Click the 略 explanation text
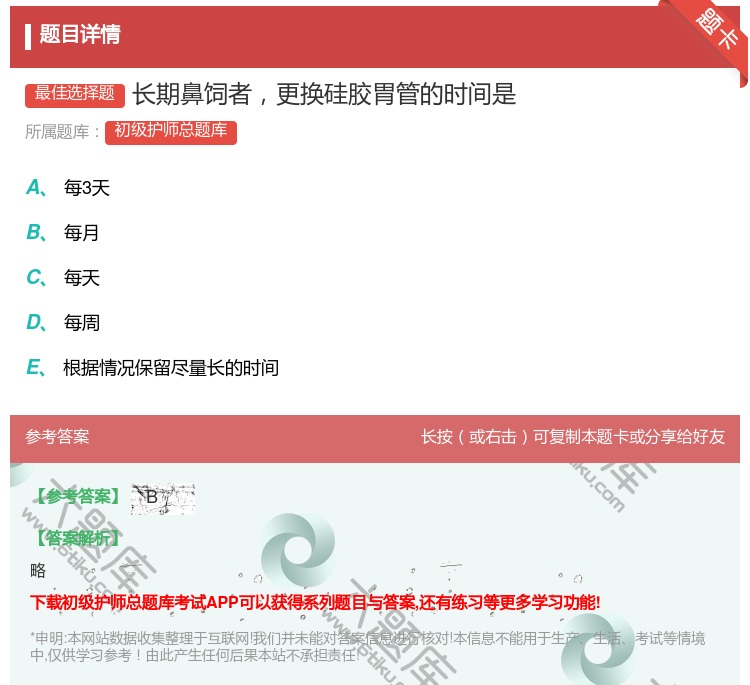Screen dimensions: 750x685 coord(38,570)
